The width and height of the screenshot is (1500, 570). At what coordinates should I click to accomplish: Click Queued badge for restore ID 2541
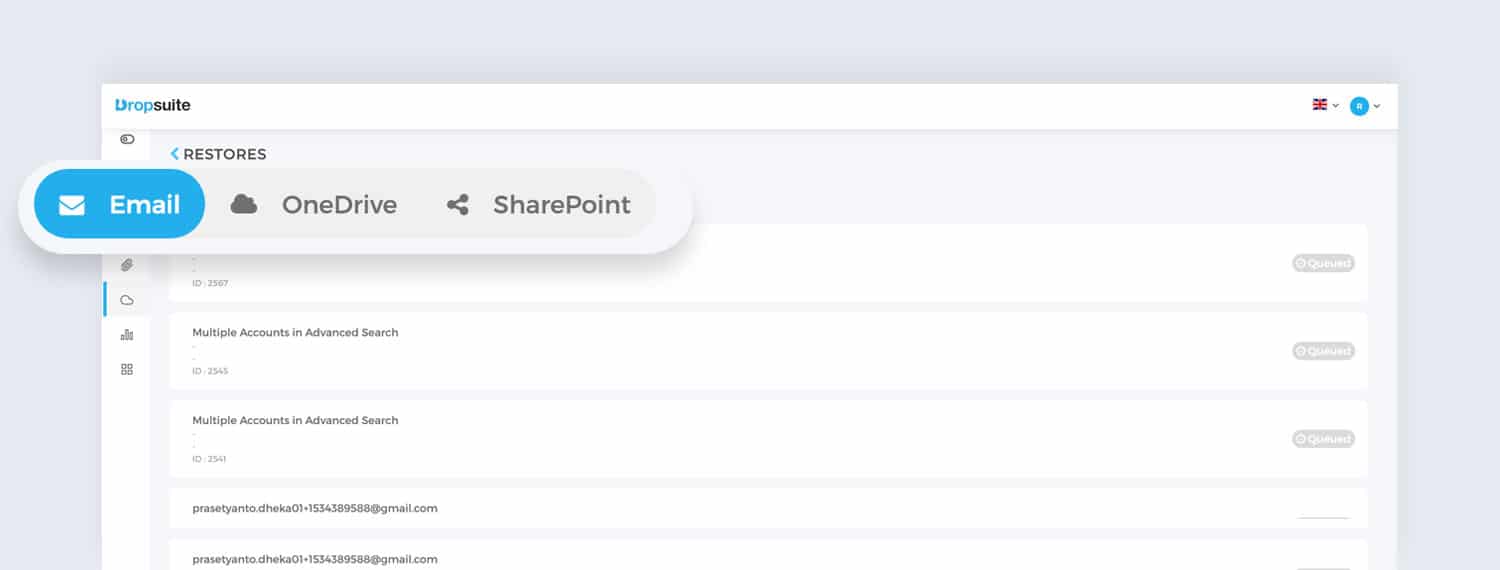(x=1323, y=439)
